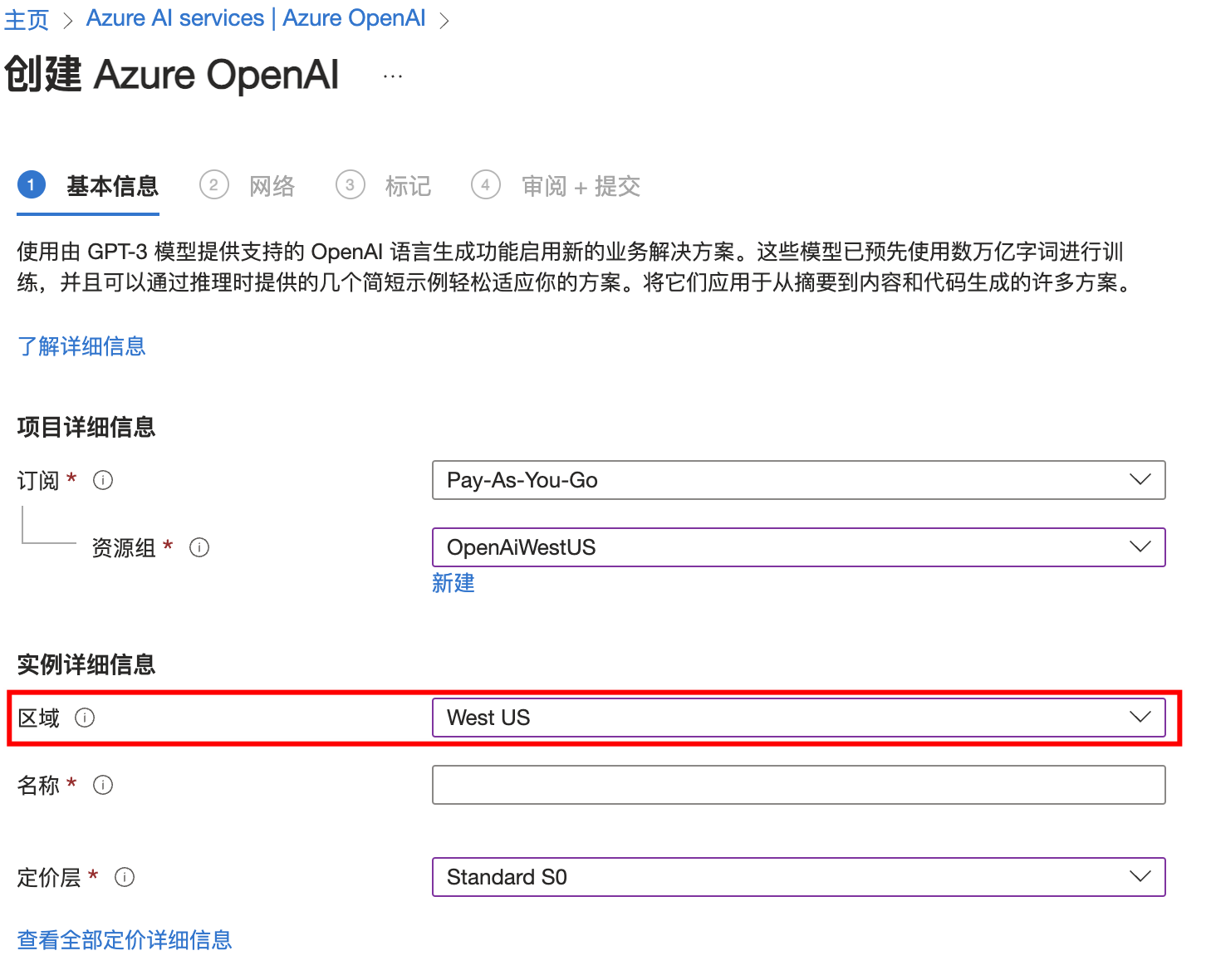Open the 订阅 Pay-As-You-Go dropdown
The width and height of the screenshot is (1211, 980).
coord(798,480)
